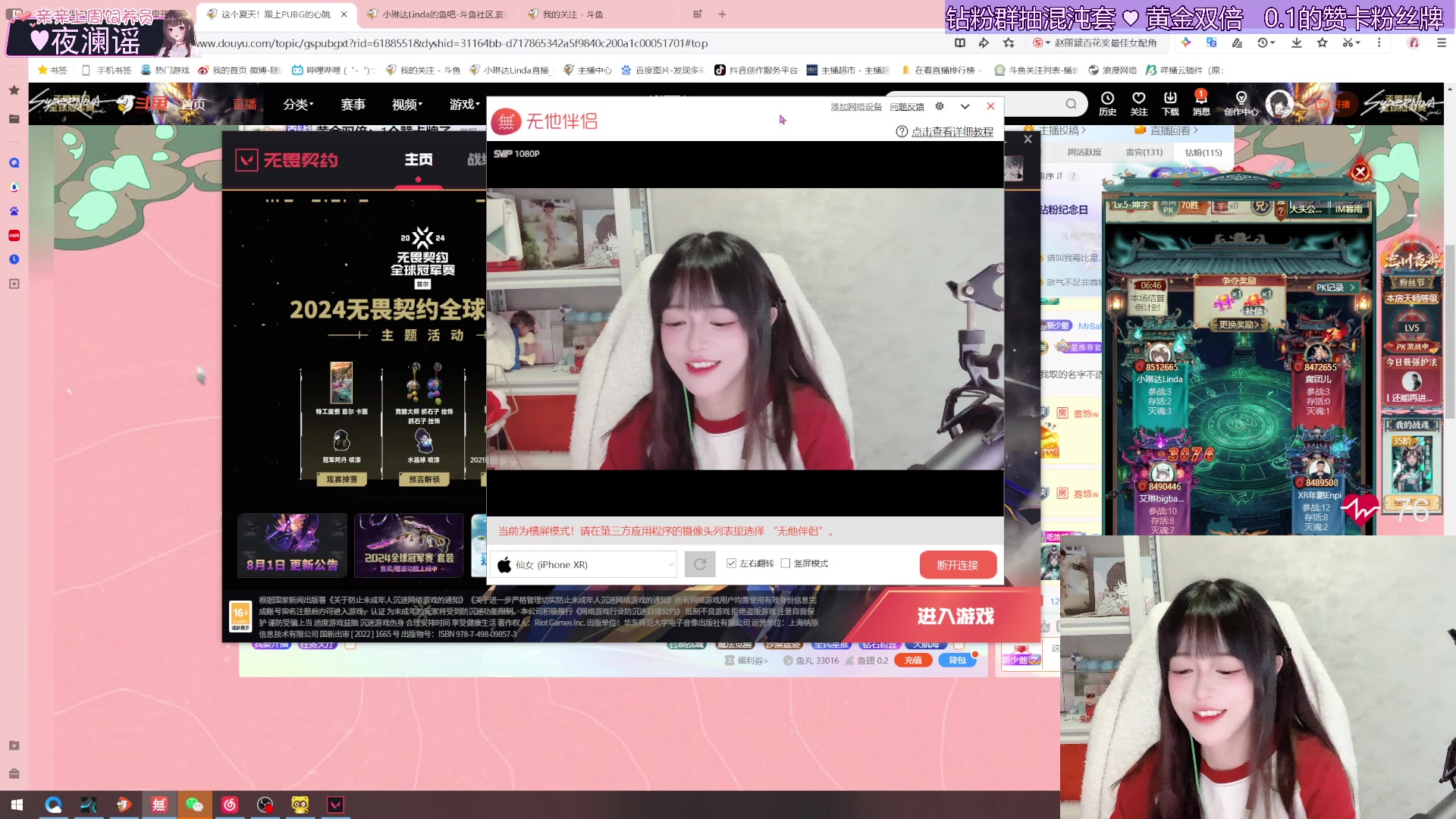Click question mark help icon in 无他伴侣
Screen dimensions: 1456x819
902,131
